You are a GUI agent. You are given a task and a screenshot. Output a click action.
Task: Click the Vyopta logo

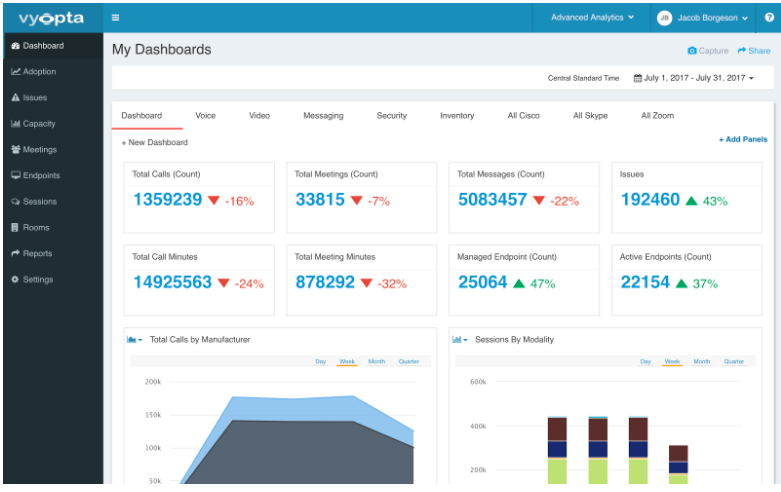[x=51, y=18]
